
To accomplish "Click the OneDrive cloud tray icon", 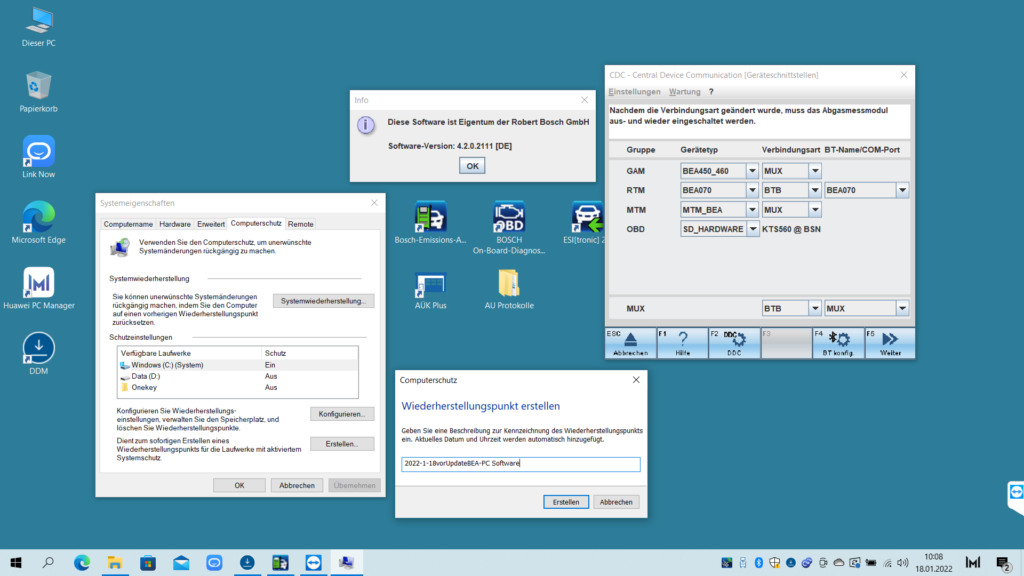I will 839,562.
